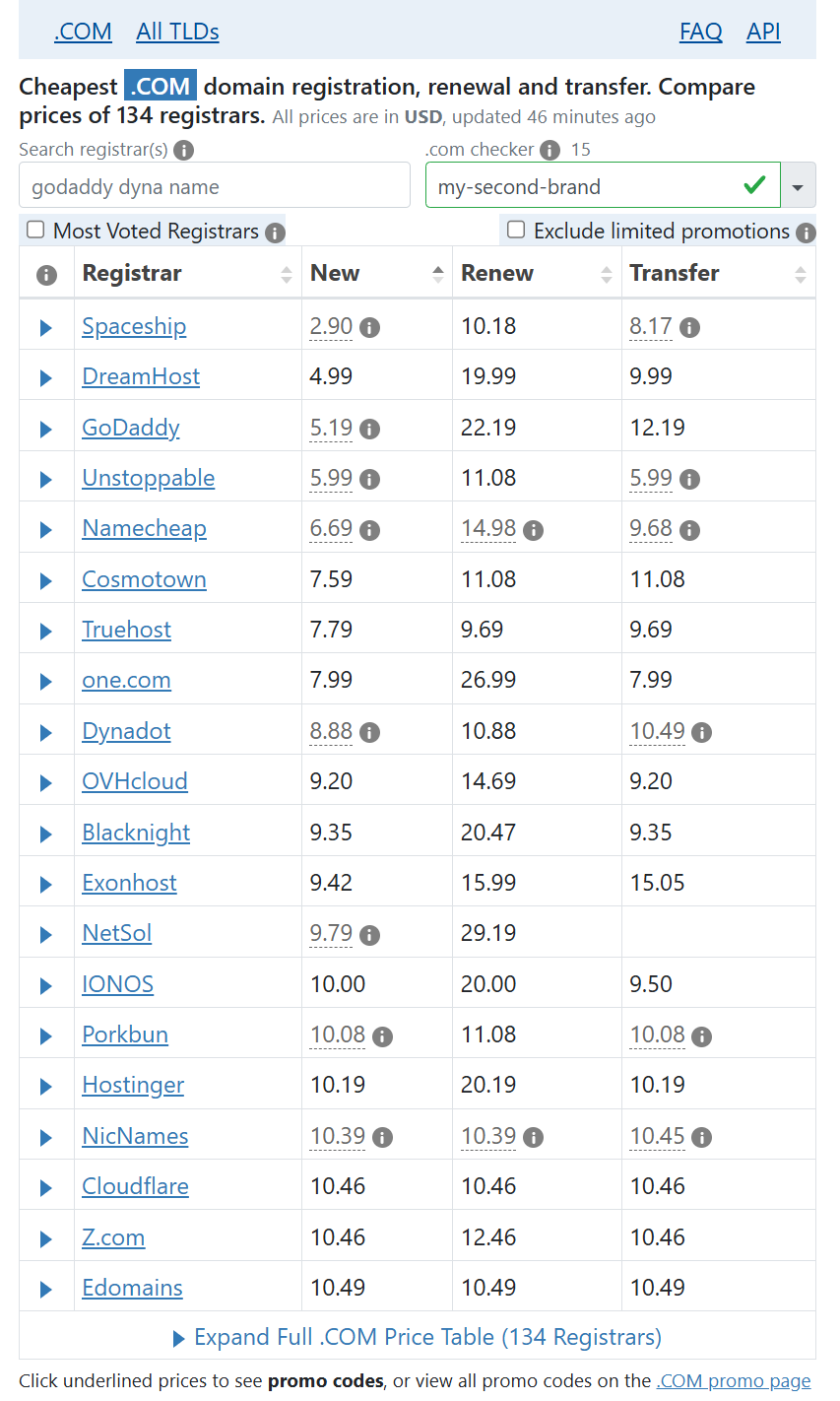Click info icon in table header corner
Screen dimensions: 840x1401
pyautogui.click(x=46, y=275)
